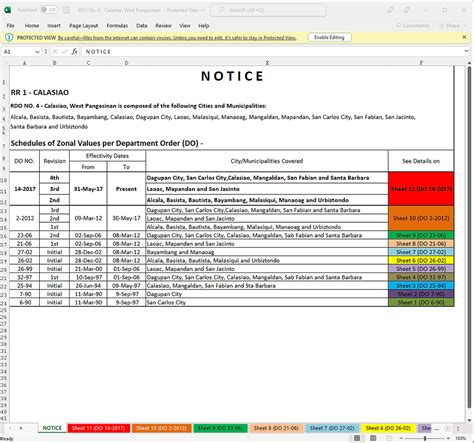This screenshot has width=474, height=443.
Task: Switch to Sheet 11 (DO 14-2017) tab
Action: [x=98, y=428]
